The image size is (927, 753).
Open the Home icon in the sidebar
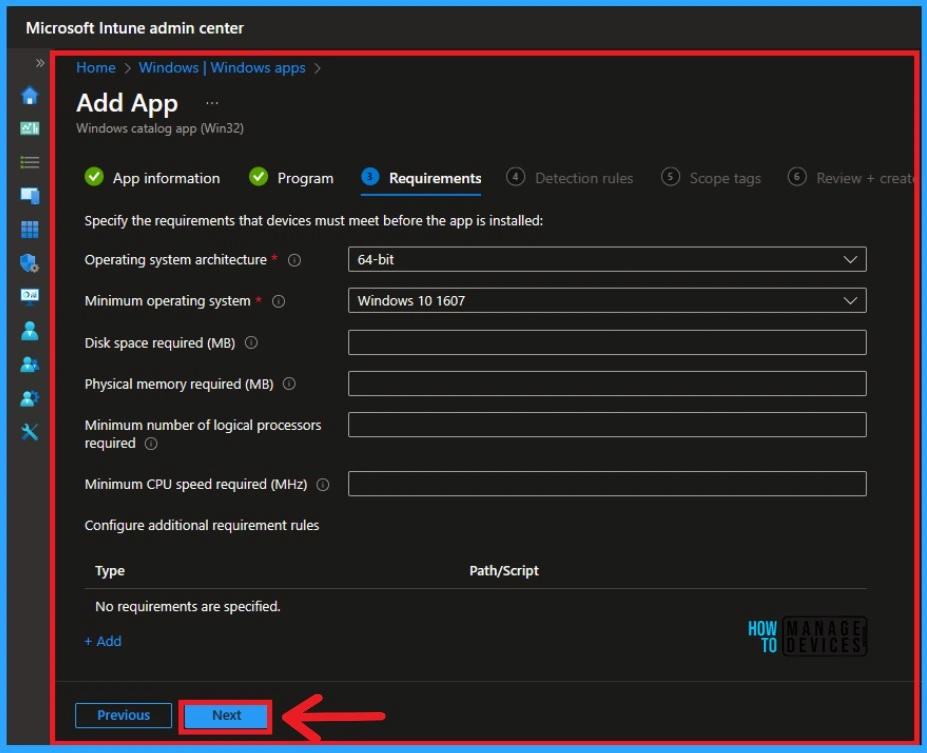click(x=30, y=95)
